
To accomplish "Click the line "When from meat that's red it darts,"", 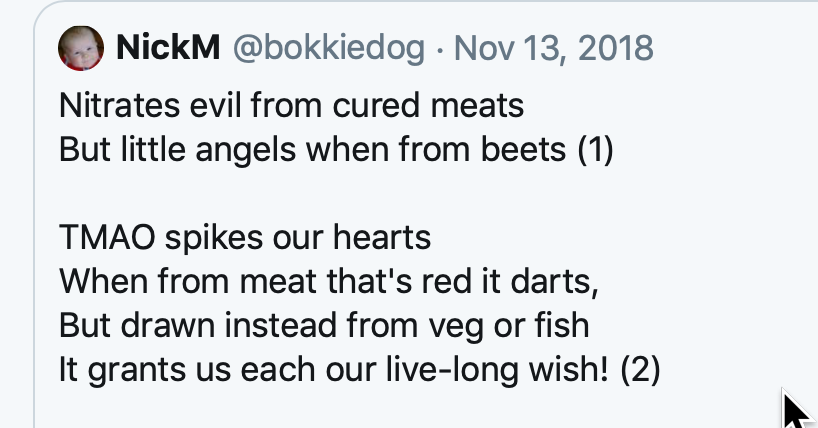I will click(x=329, y=282).
